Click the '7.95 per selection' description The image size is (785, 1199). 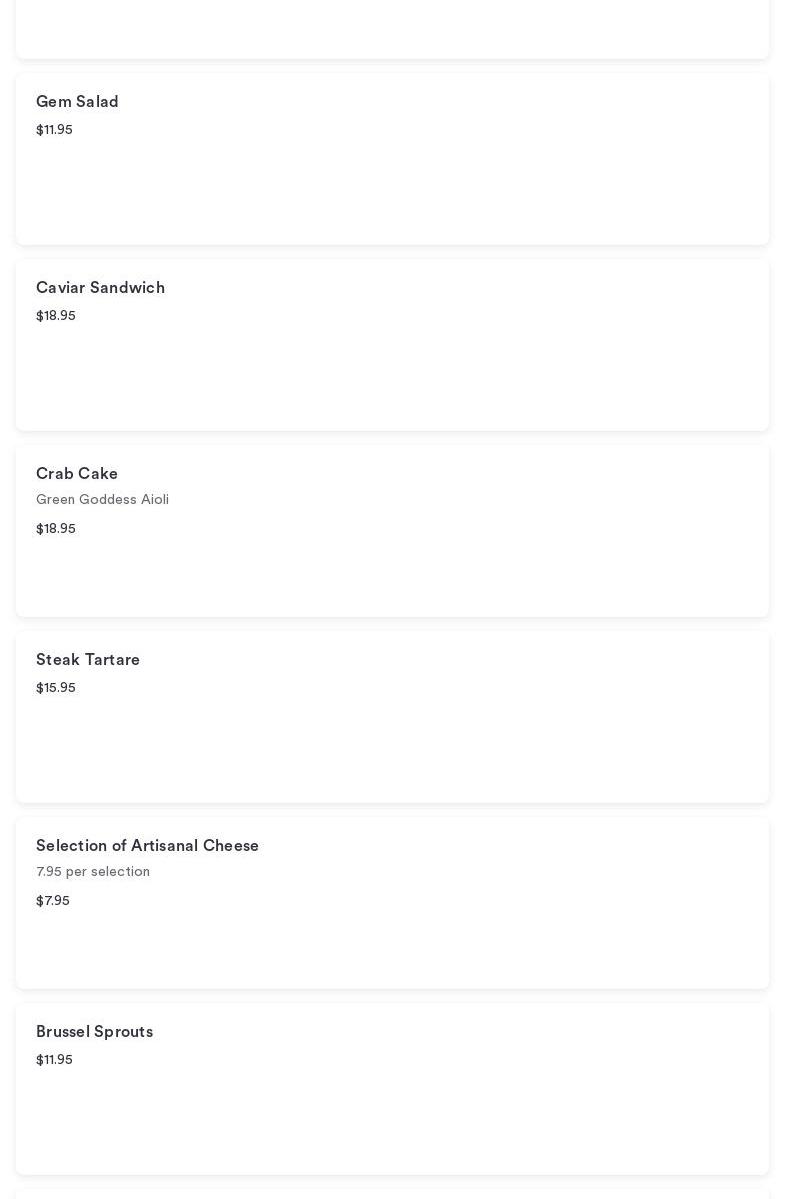tap(93, 872)
